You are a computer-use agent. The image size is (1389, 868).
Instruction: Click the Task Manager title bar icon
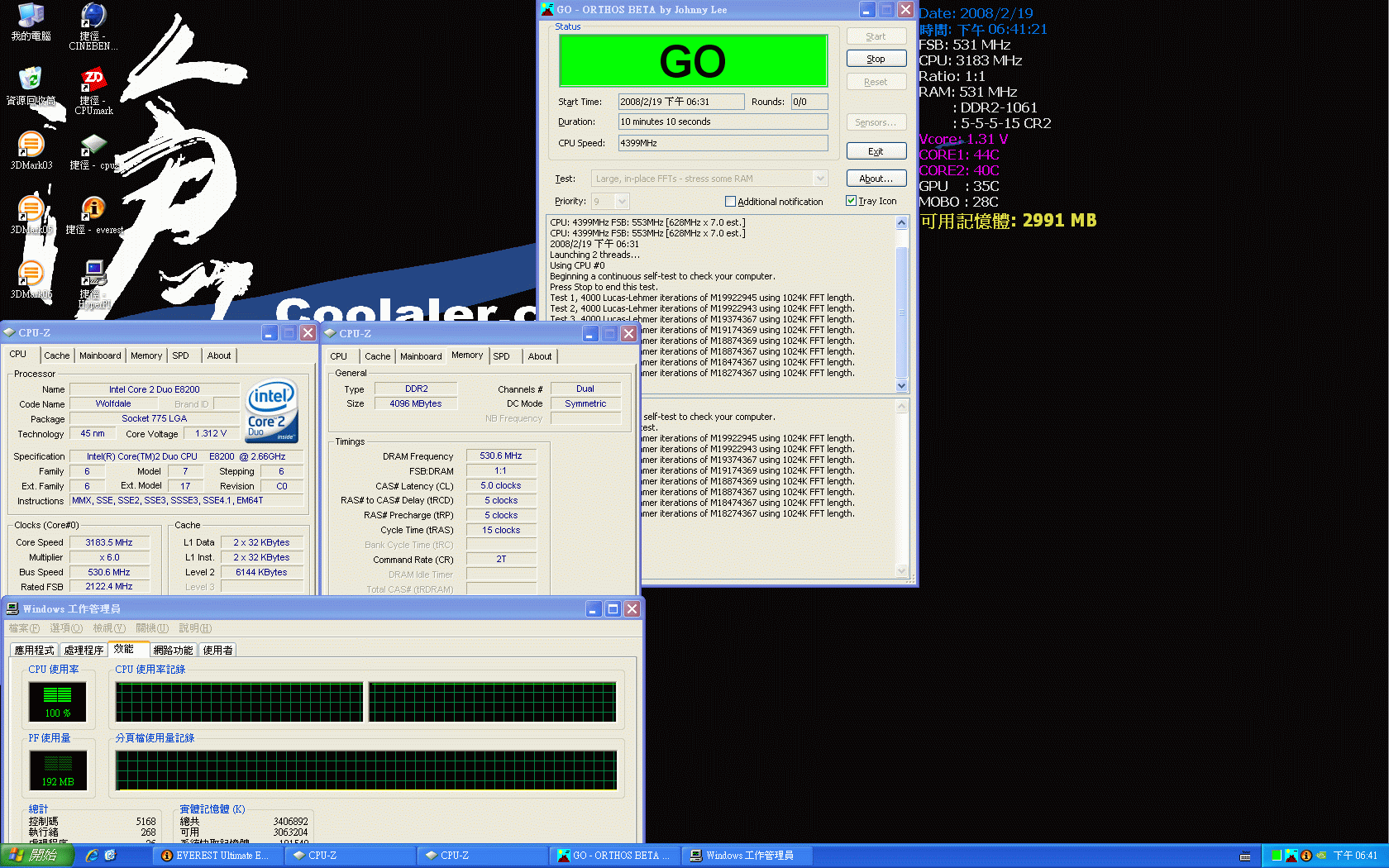pyautogui.click(x=12, y=608)
